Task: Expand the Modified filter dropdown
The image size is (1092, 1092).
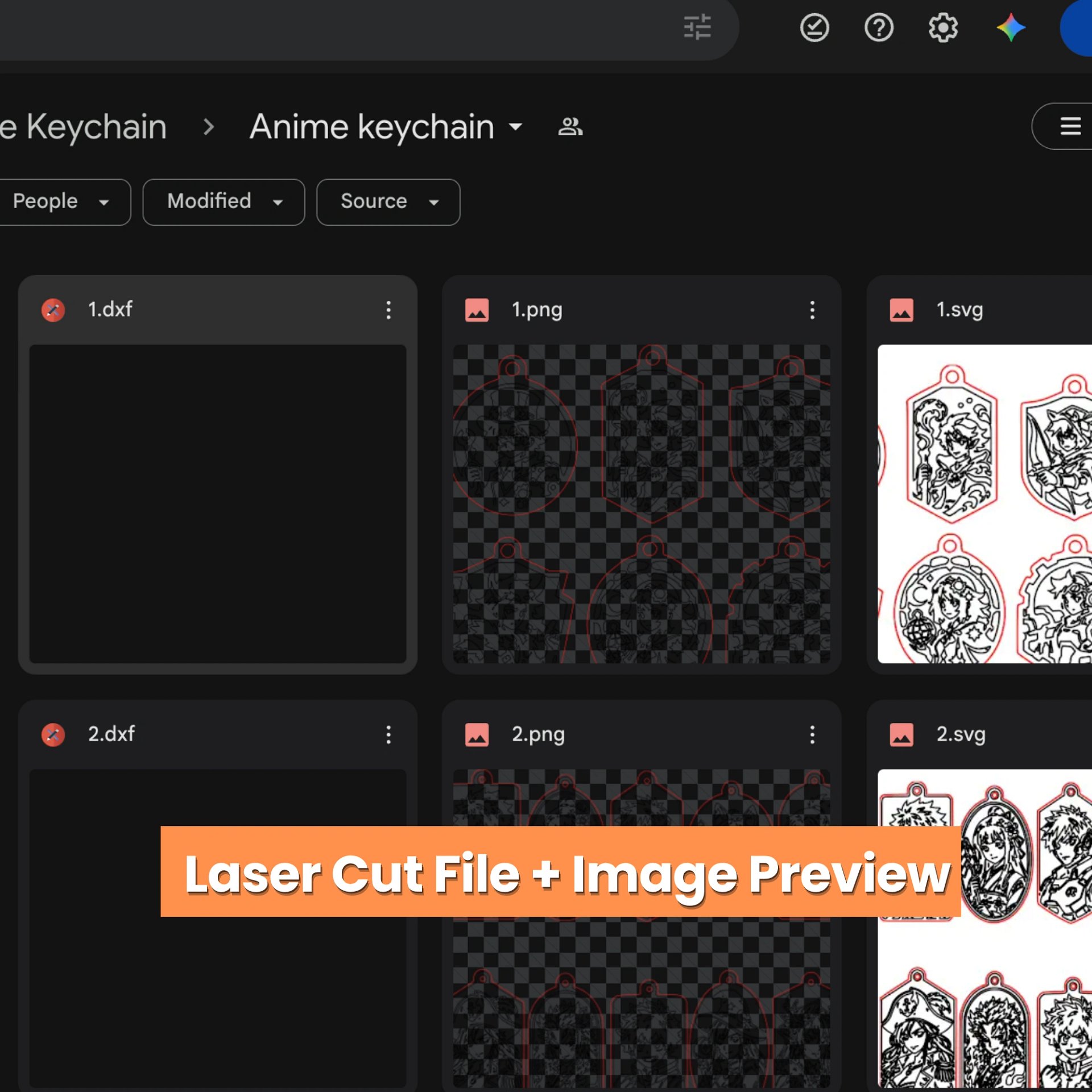Action: pos(224,202)
